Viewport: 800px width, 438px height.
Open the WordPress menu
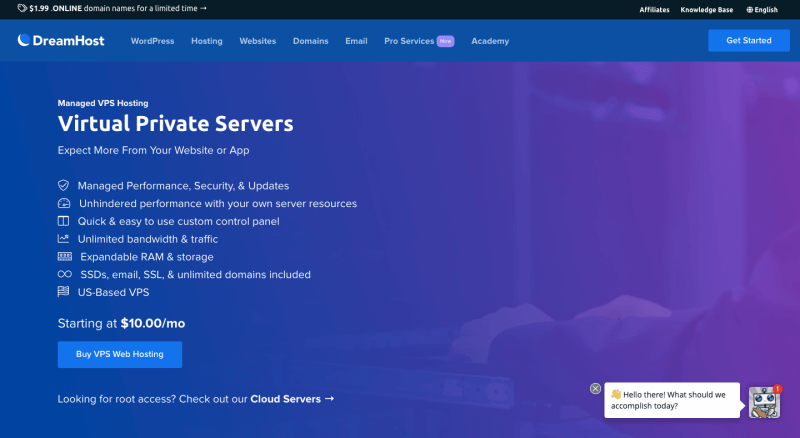pos(153,41)
